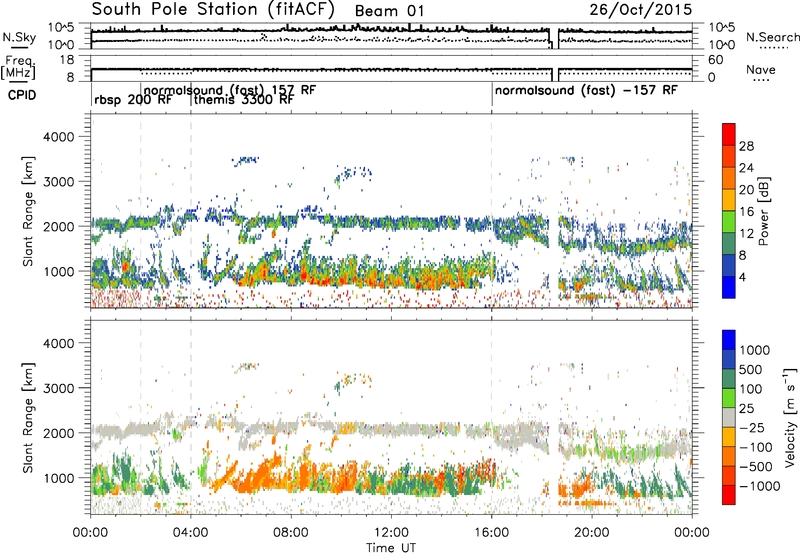Image resolution: width=800 pixels, height=554 pixels.
Task: Click the '16' power colorbar tick
Action: (x=746, y=212)
